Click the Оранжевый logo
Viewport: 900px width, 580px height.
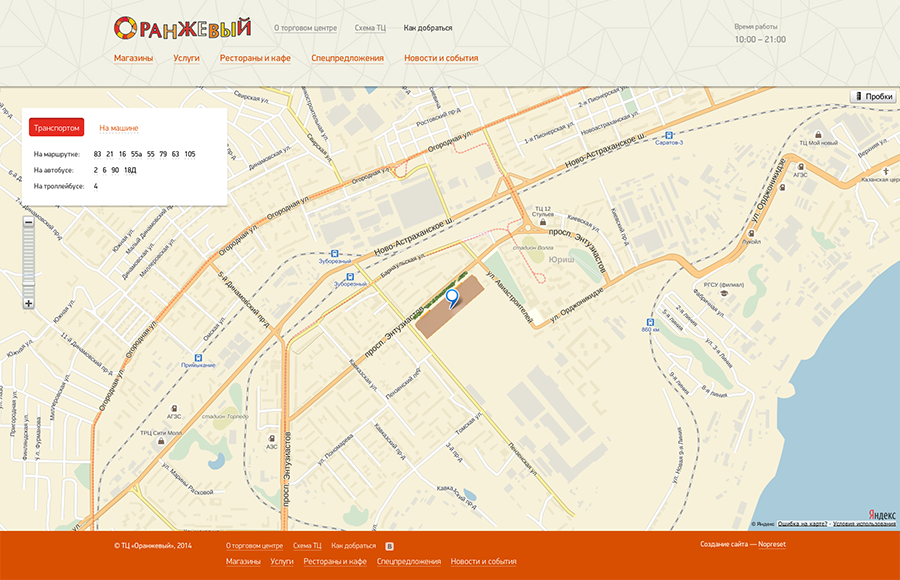click(182, 28)
